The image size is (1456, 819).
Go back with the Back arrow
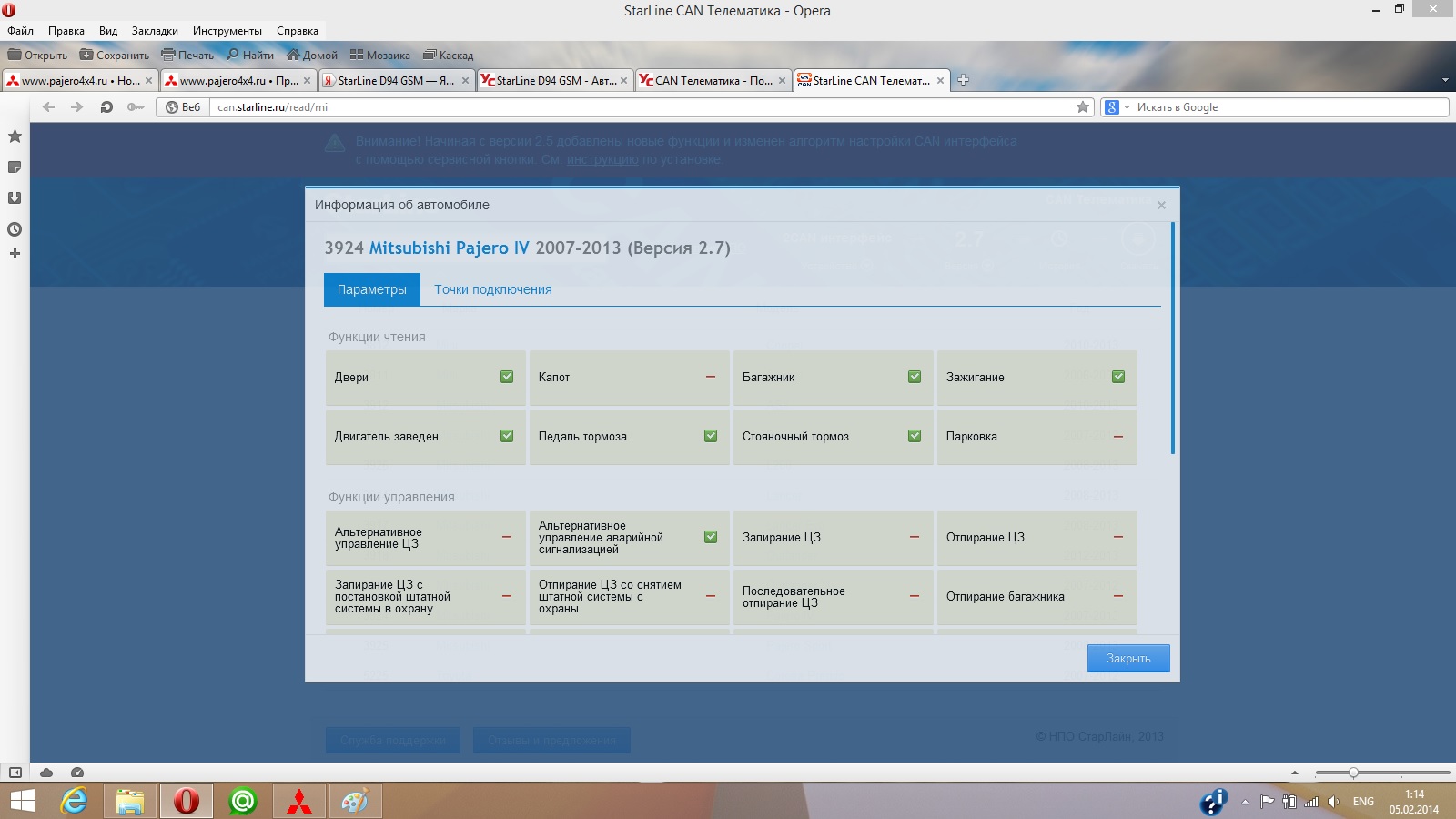click(x=49, y=107)
